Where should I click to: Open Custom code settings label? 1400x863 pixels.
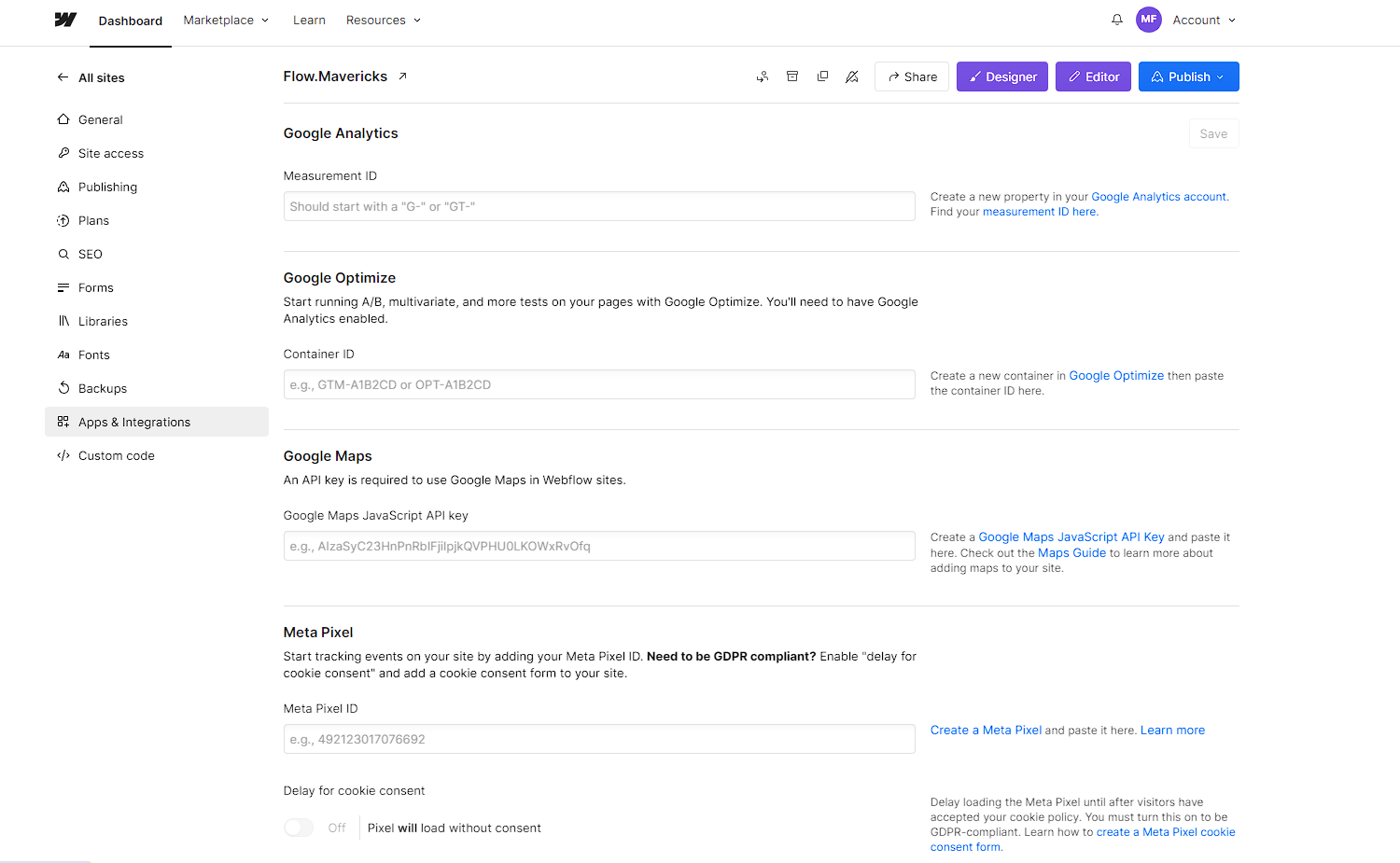117,455
